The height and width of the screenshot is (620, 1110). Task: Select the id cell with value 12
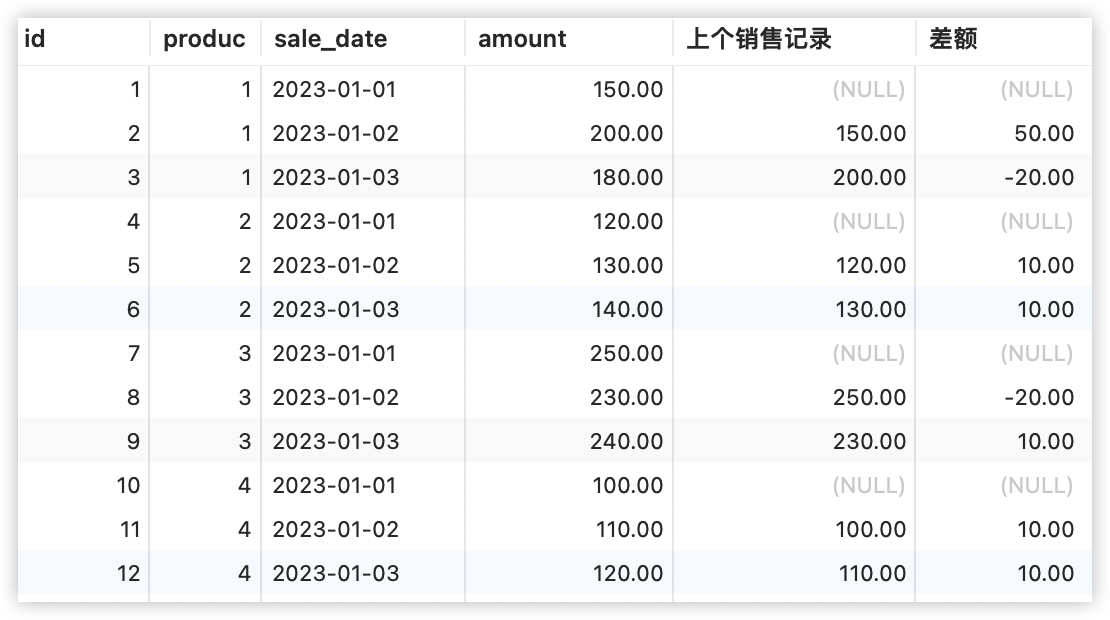pos(129,574)
